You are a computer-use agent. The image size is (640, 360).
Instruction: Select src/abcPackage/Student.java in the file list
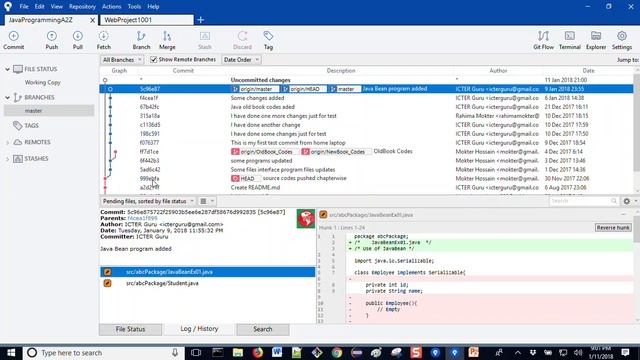click(x=207, y=283)
